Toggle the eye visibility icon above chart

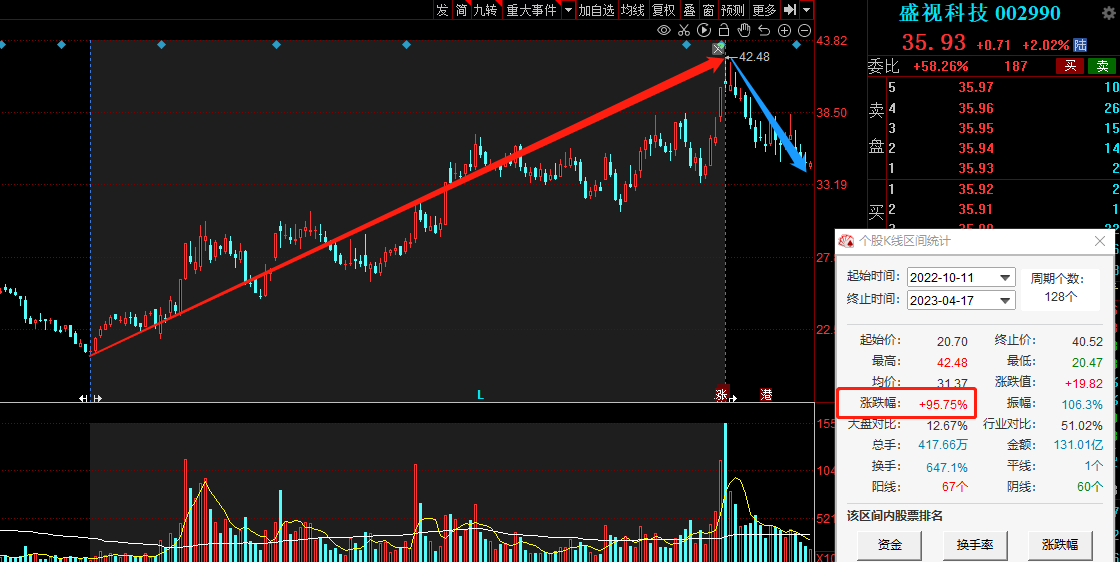coord(664,30)
